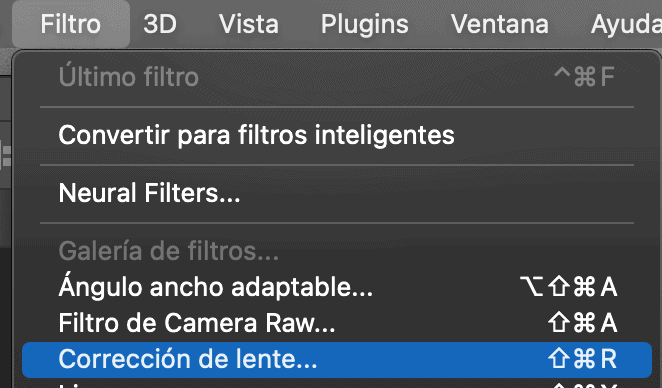662x388 pixels.
Task: Select the partially visible item below Corrección de lente
Action: coord(336,385)
